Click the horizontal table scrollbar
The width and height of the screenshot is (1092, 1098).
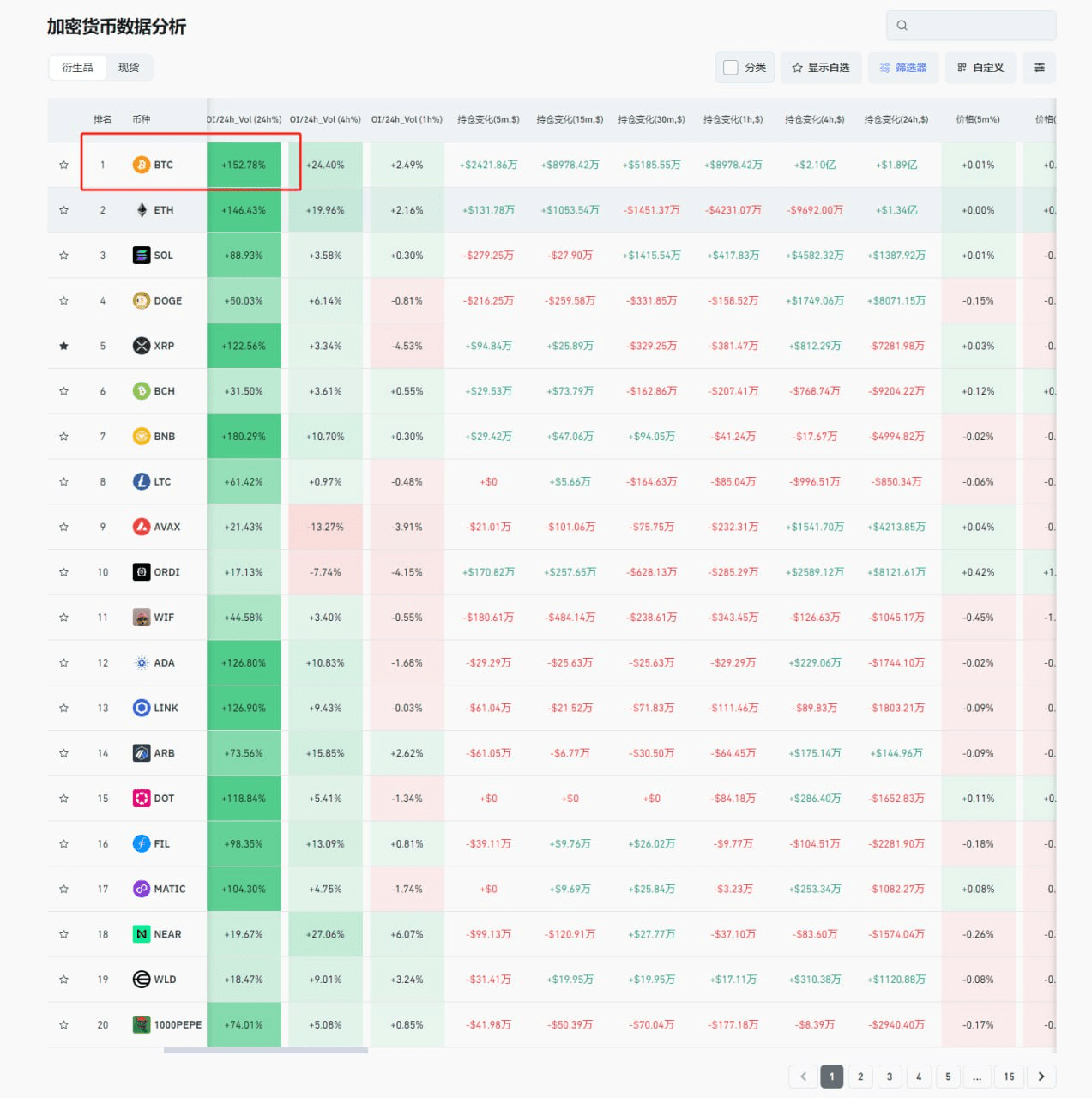coord(266,1050)
